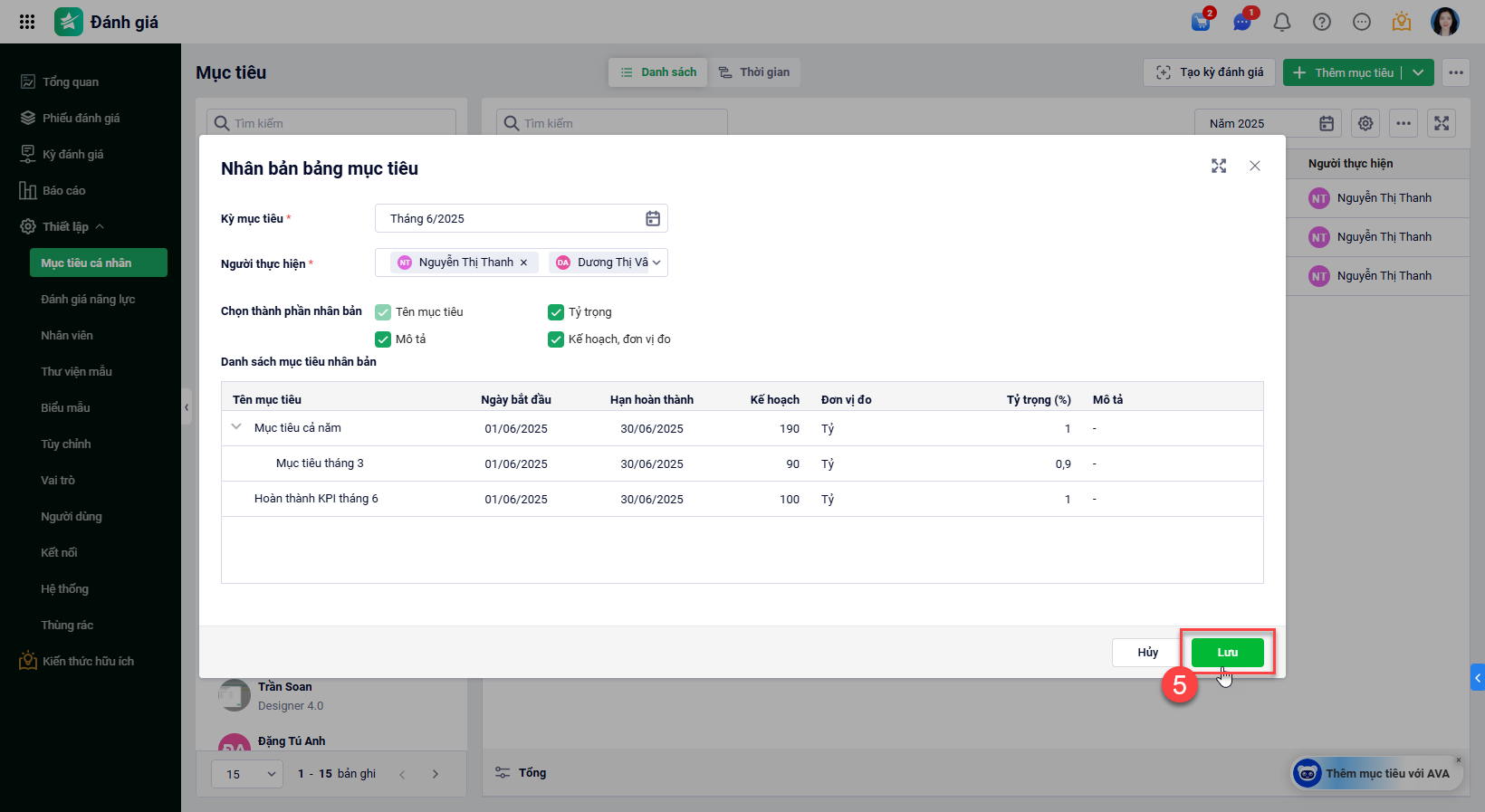Click the notification bell icon

click(x=1281, y=22)
